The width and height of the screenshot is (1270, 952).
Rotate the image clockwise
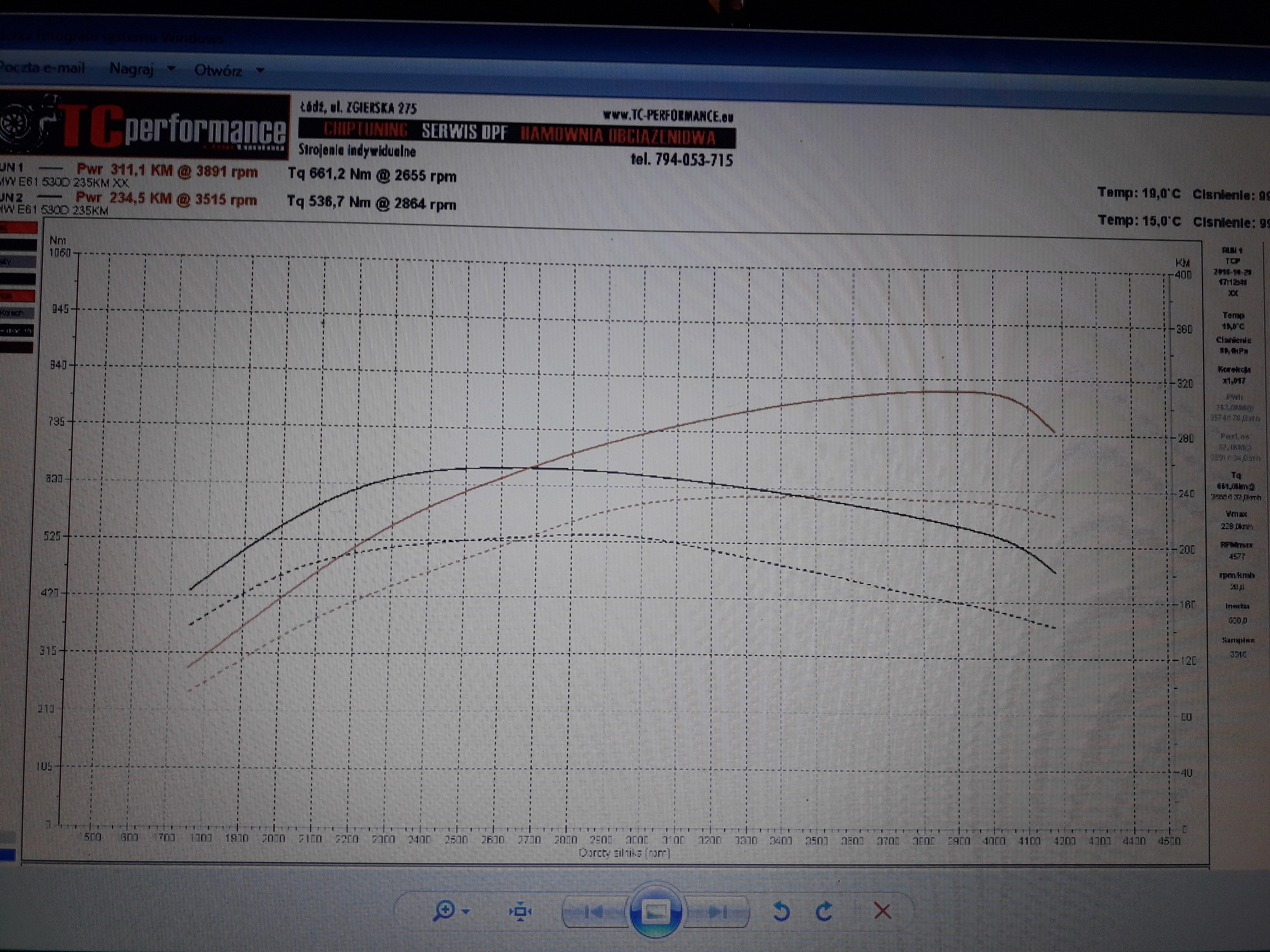click(824, 911)
